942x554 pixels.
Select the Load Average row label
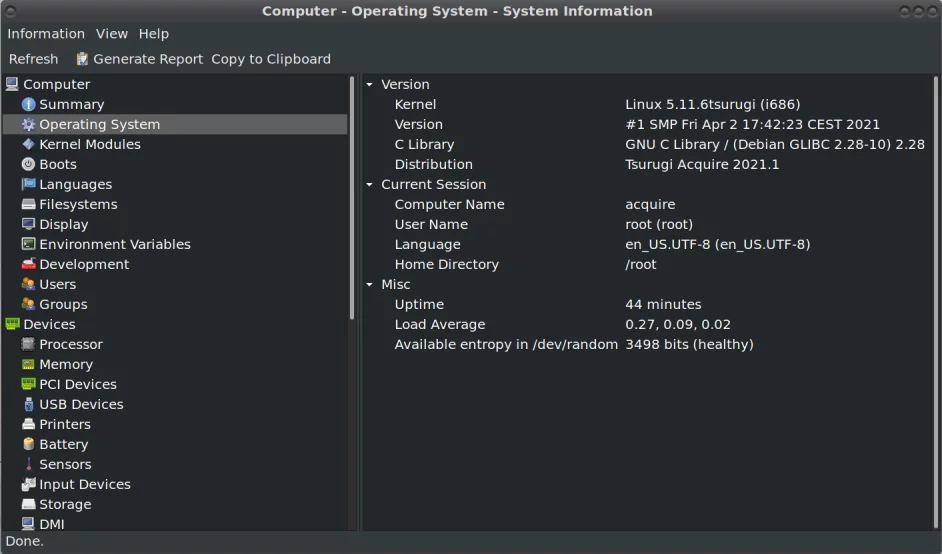(440, 324)
